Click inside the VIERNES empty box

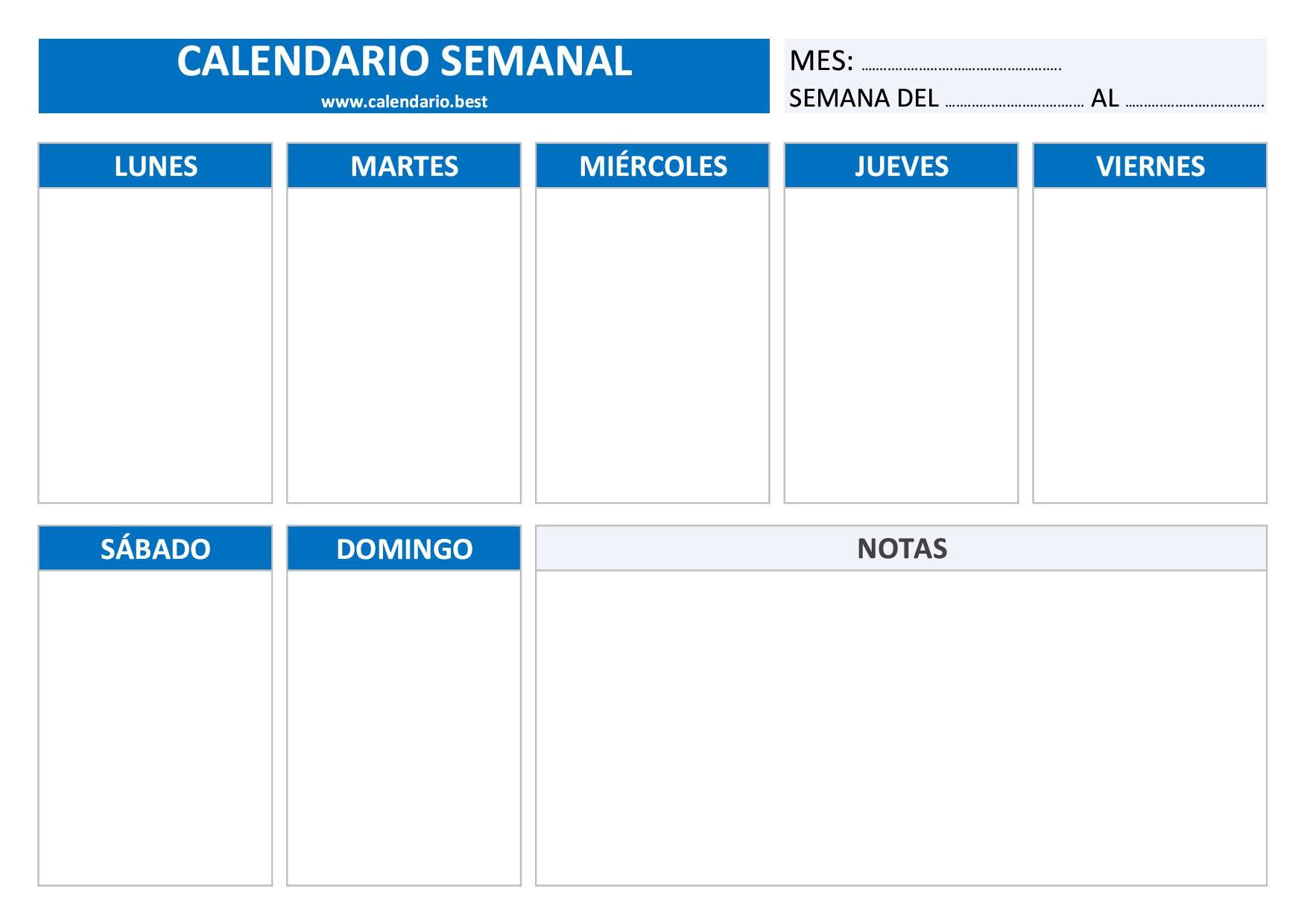coord(1150,345)
